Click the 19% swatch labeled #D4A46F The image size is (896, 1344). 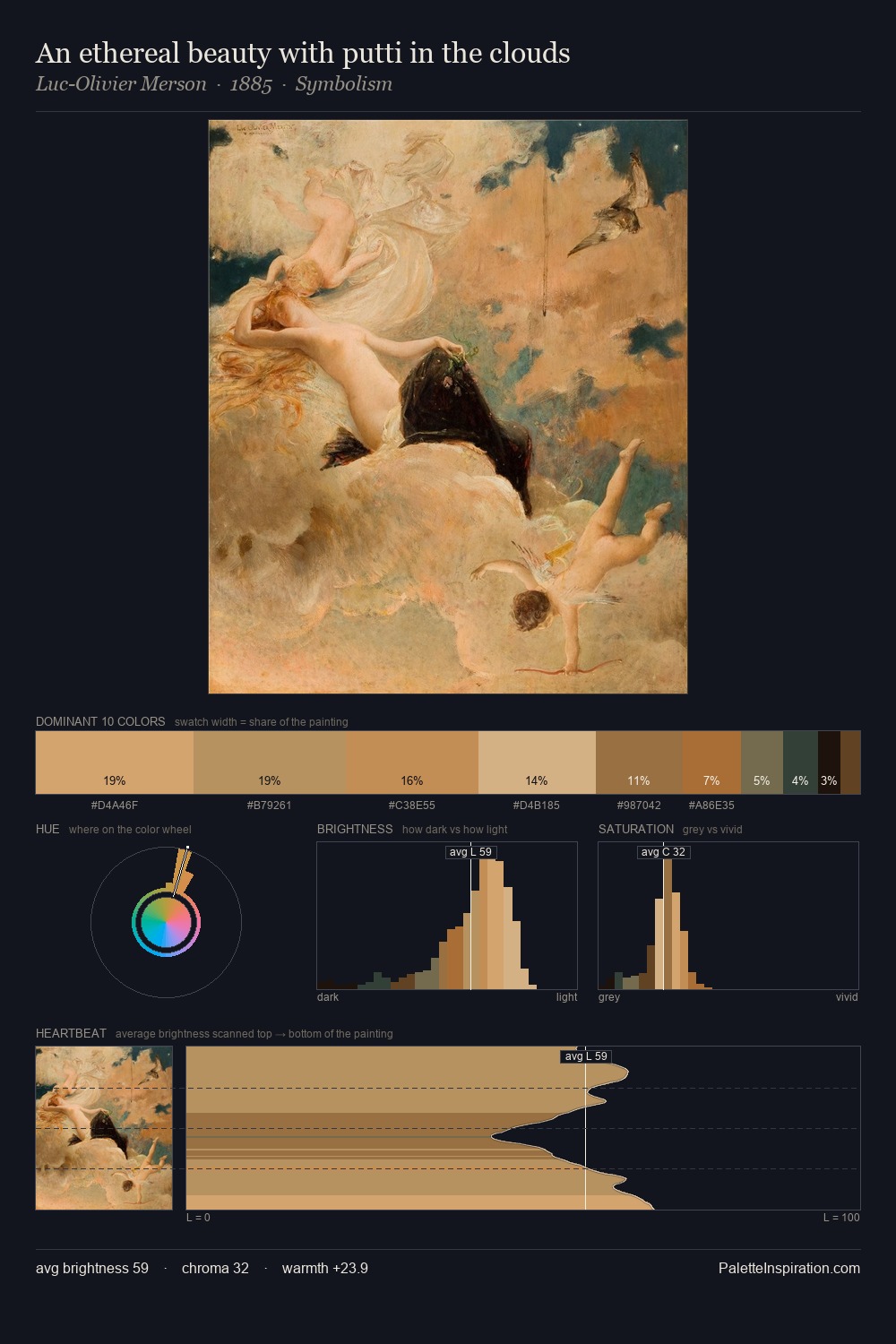[115, 762]
